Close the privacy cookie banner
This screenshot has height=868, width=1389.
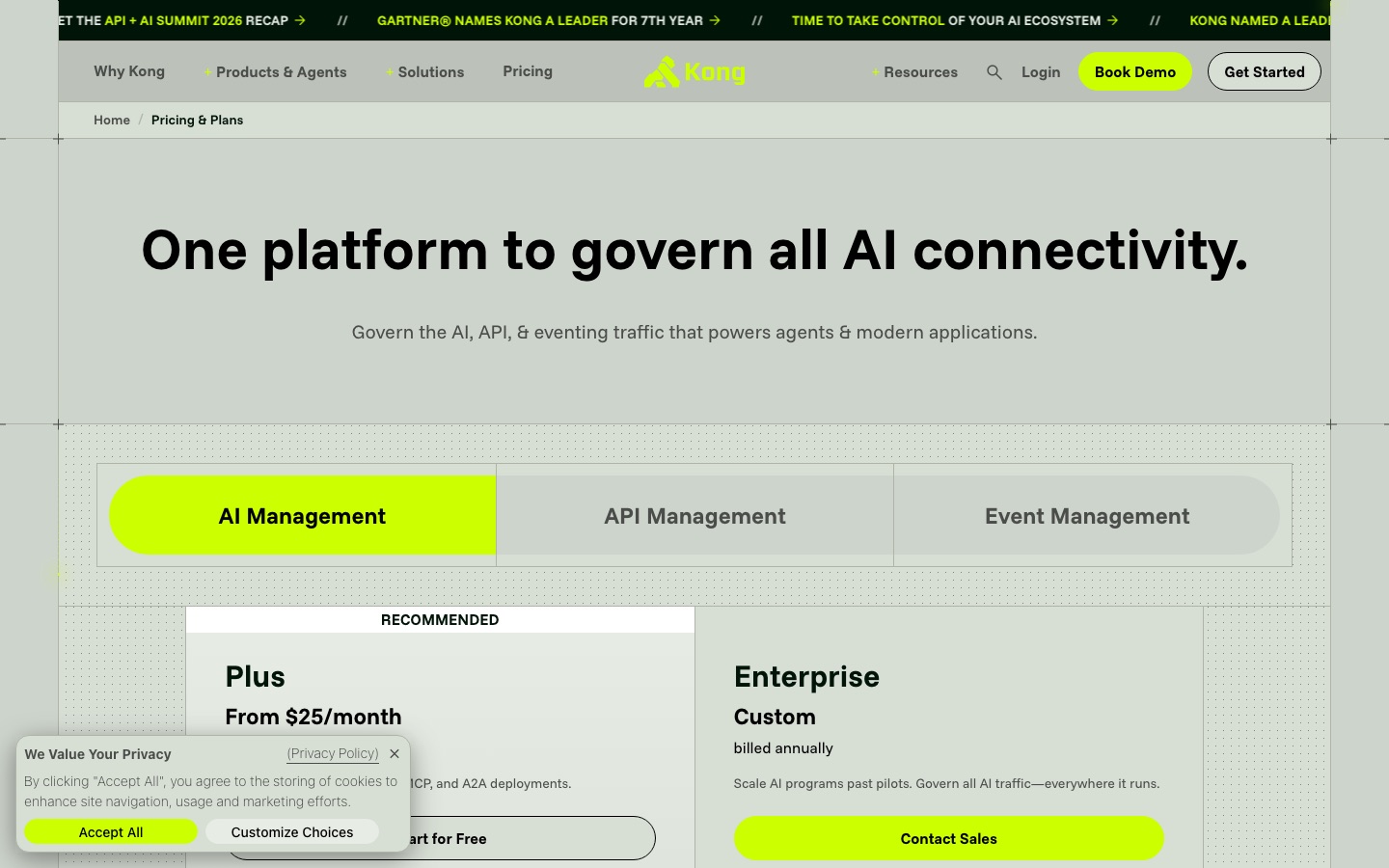click(395, 754)
